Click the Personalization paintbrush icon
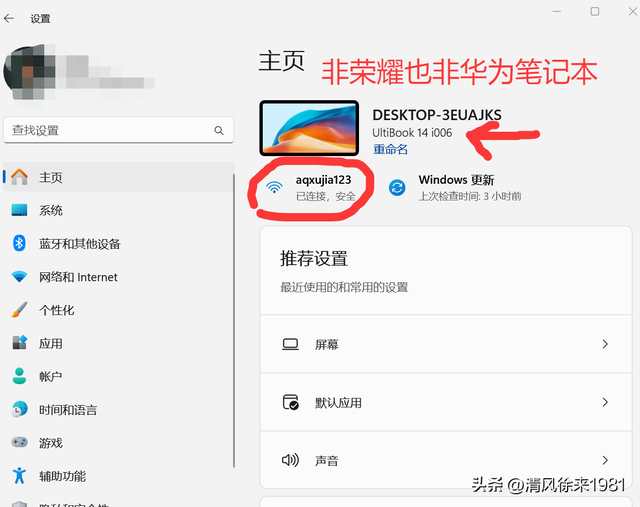 click(x=19, y=310)
